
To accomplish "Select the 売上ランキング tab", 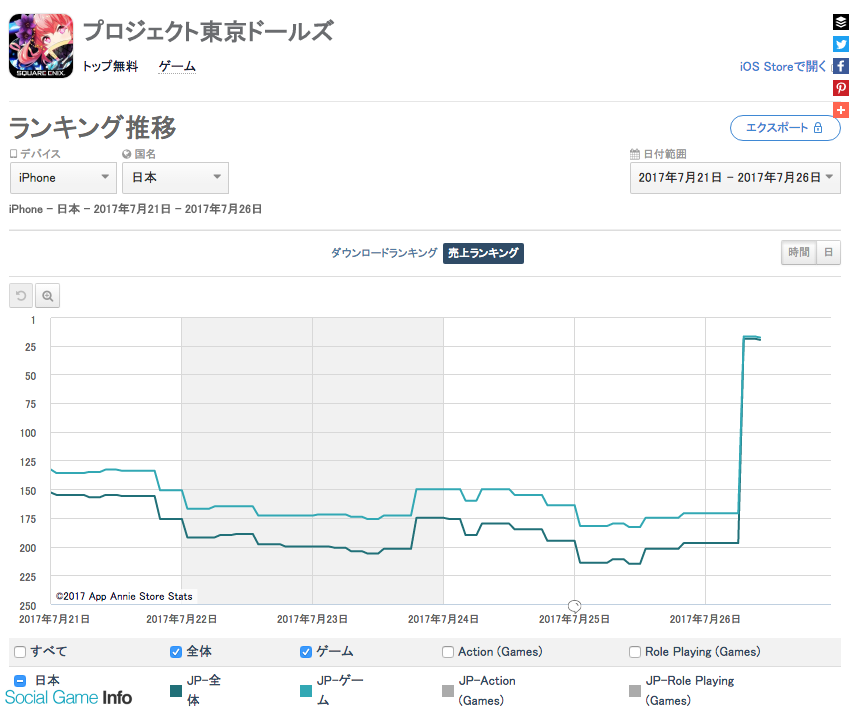I will tap(483, 253).
